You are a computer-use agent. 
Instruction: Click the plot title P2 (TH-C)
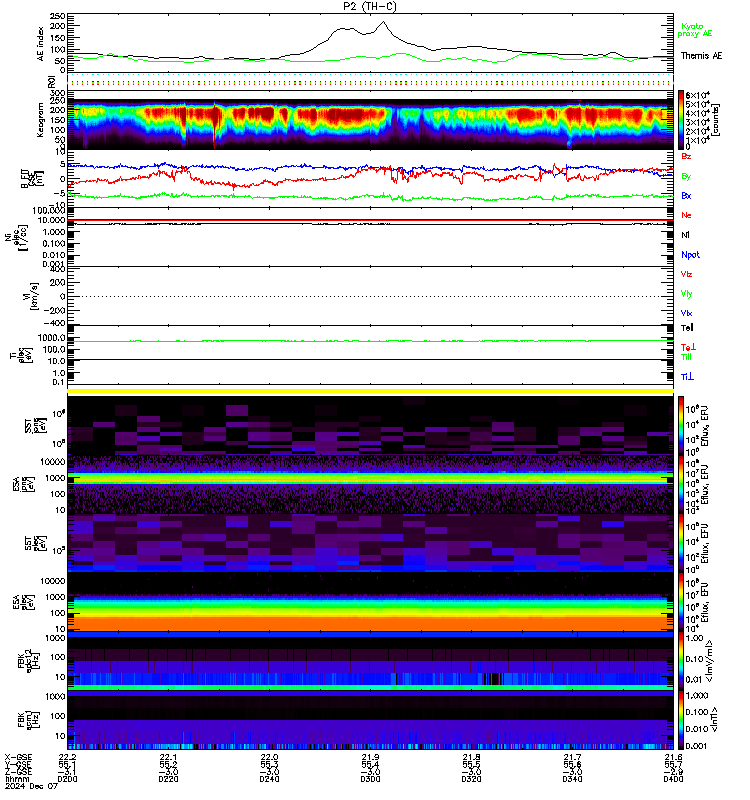tap(369, 6)
